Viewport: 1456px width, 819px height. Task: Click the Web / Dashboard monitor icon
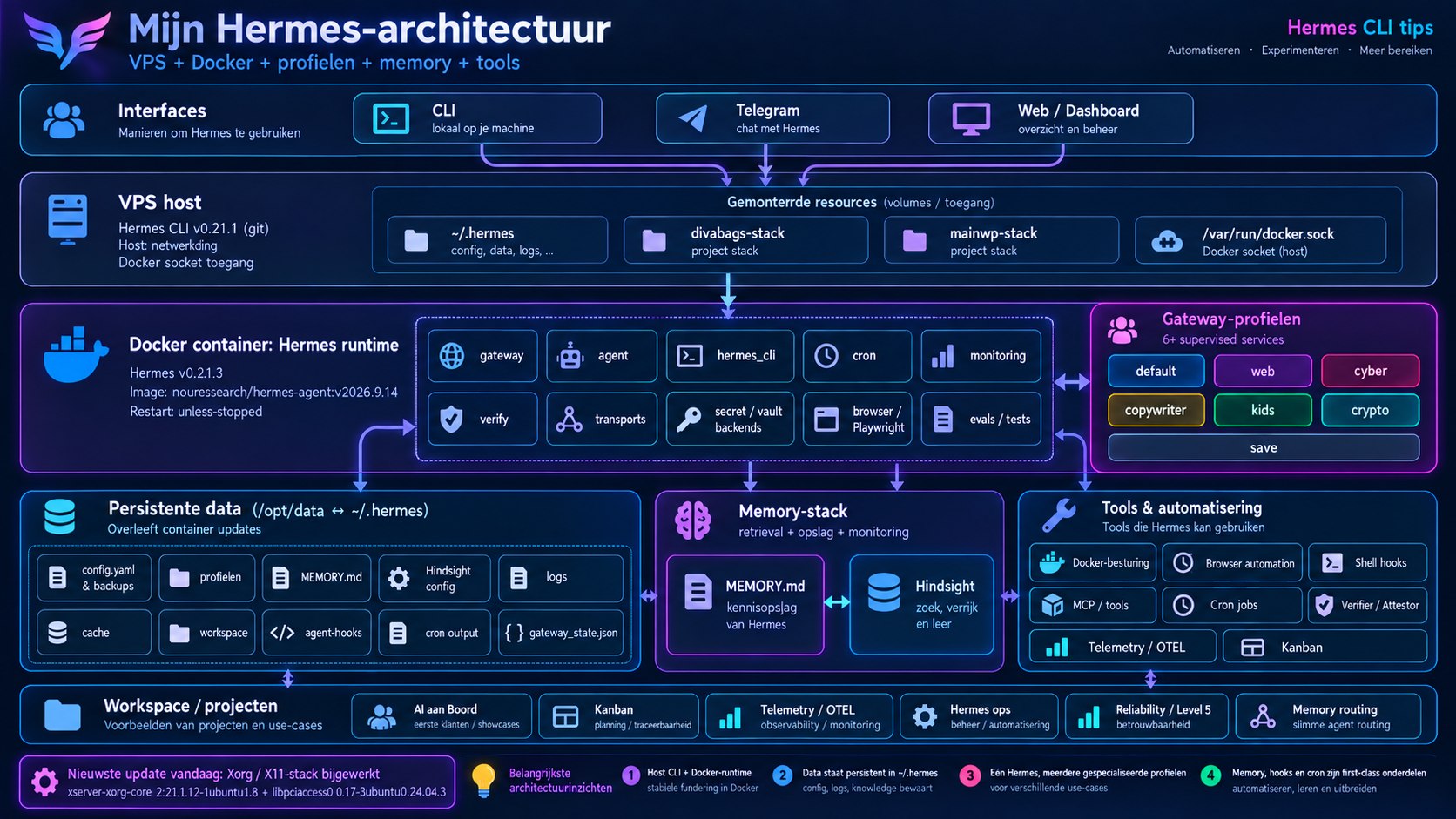point(971,119)
